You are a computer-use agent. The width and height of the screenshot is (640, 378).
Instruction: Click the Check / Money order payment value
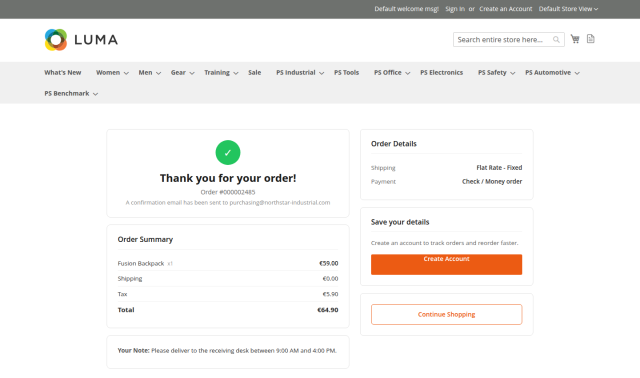tap(492, 182)
